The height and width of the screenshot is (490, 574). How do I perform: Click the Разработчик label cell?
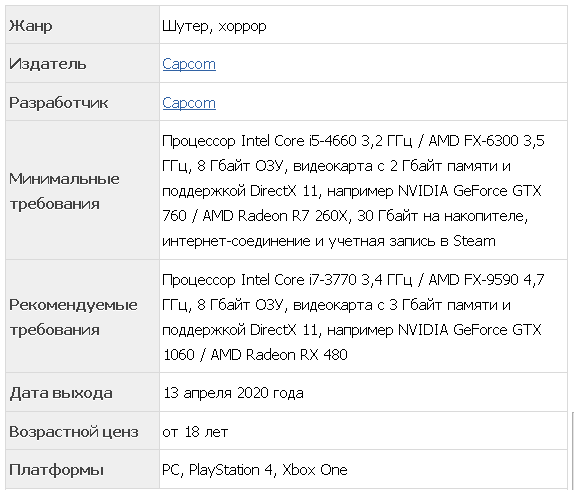82,102
